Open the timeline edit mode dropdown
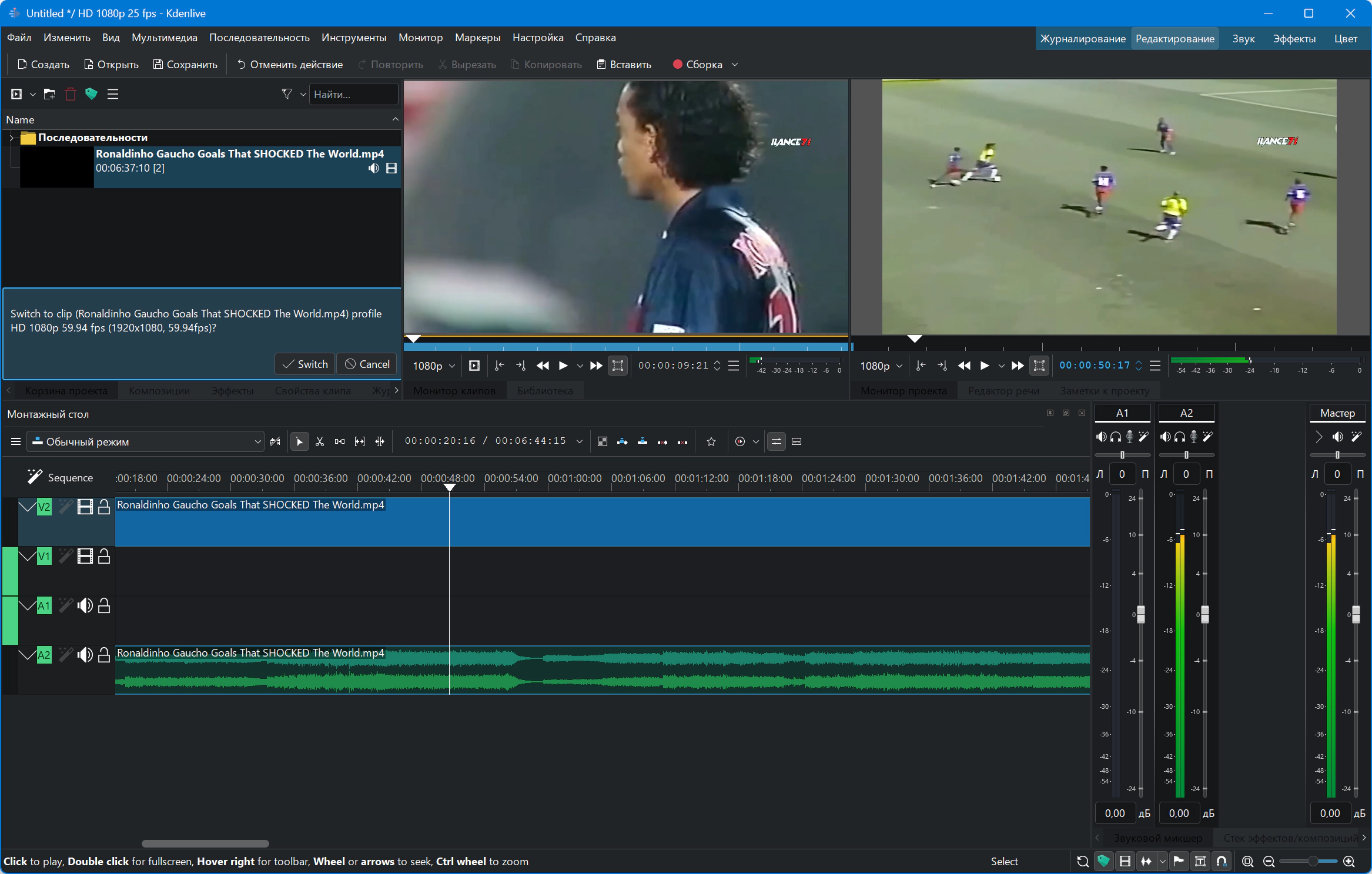Viewport: 1372px width, 874px height. pyautogui.click(x=145, y=441)
